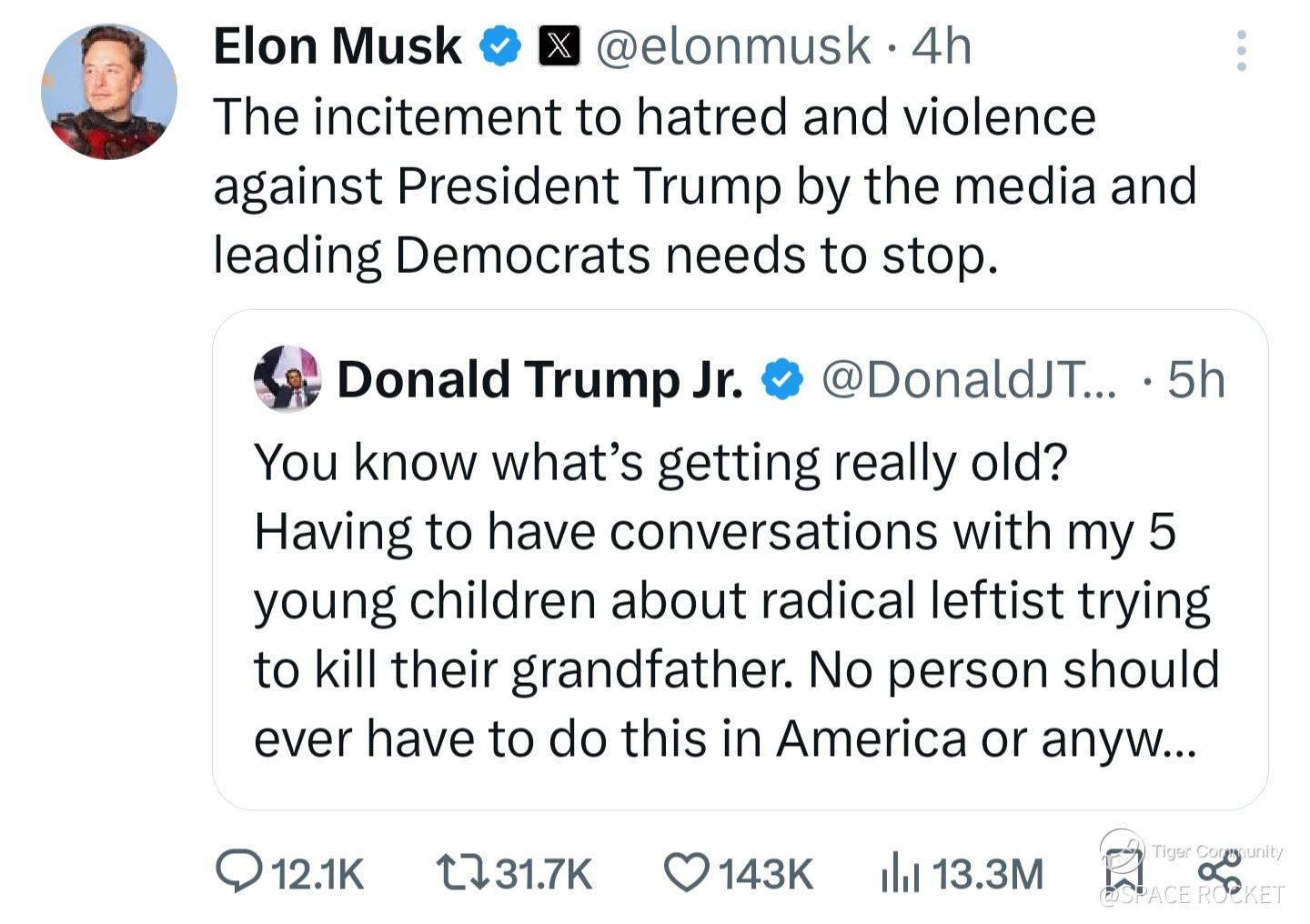Click the share icon on the post
1310x924 pixels.
(x=1219, y=874)
